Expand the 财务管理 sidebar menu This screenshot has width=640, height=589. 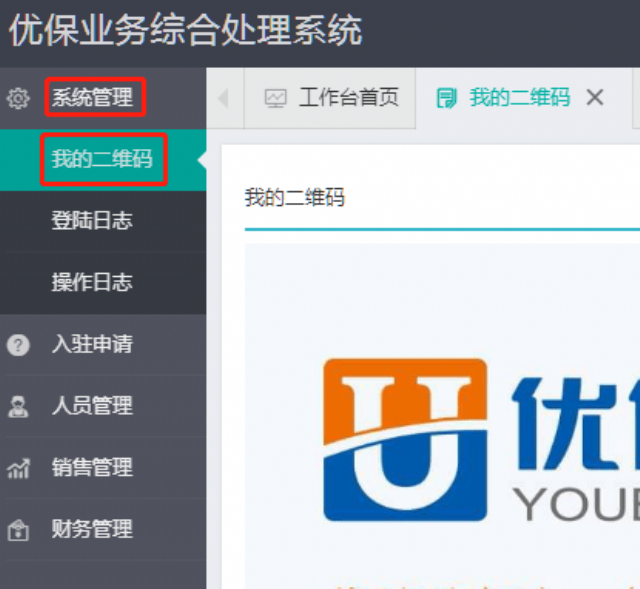pos(92,530)
